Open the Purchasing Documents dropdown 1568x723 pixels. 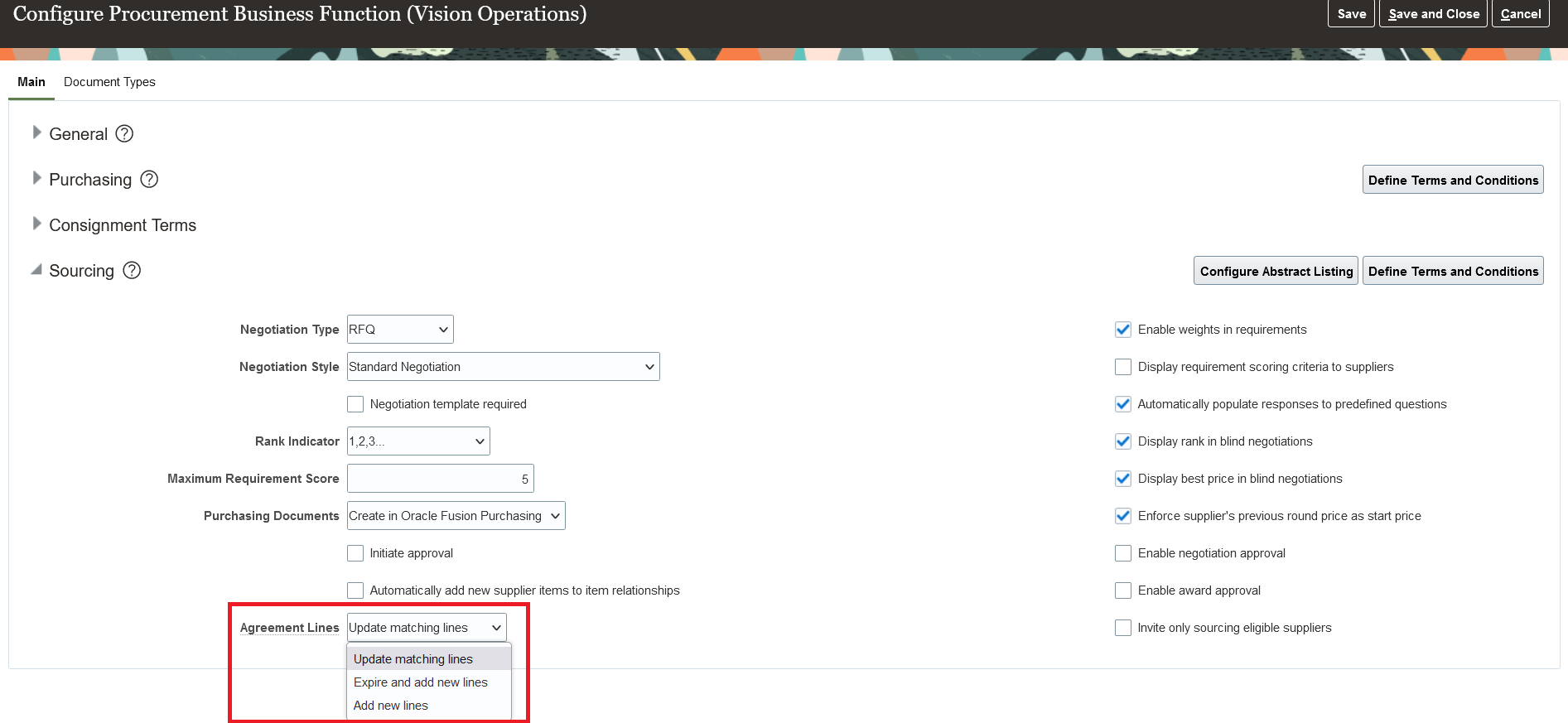456,515
